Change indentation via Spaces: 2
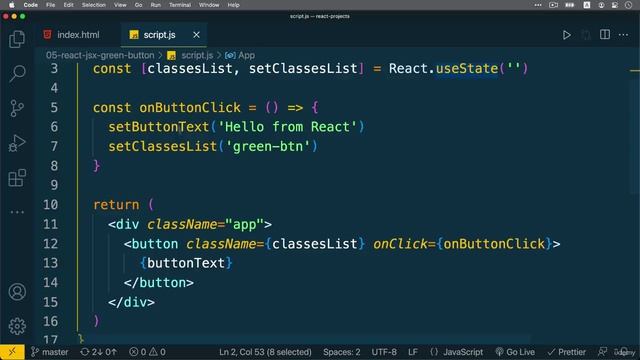This screenshot has width=640, height=360. (x=342, y=352)
